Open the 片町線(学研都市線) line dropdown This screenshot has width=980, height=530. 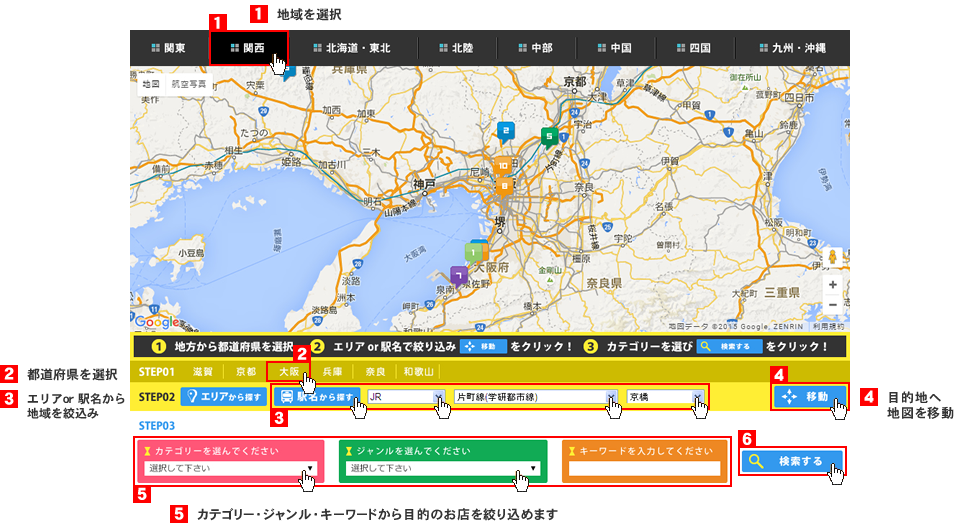click(535, 397)
